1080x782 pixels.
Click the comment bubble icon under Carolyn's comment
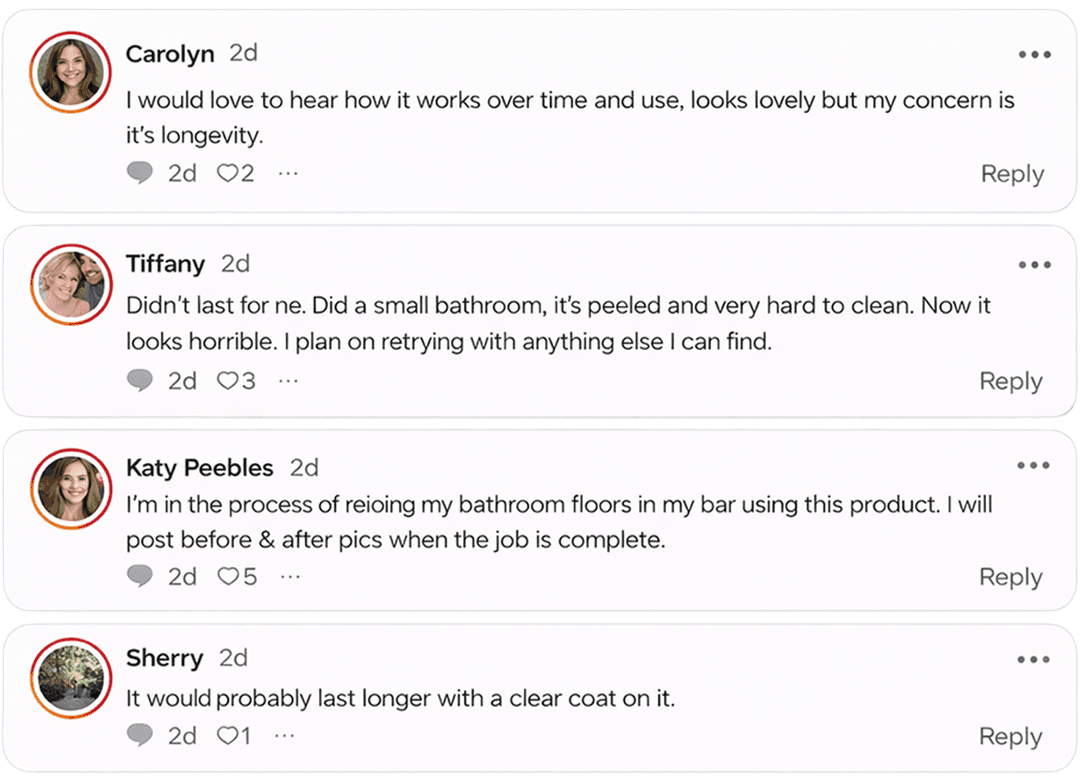pyautogui.click(x=140, y=173)
